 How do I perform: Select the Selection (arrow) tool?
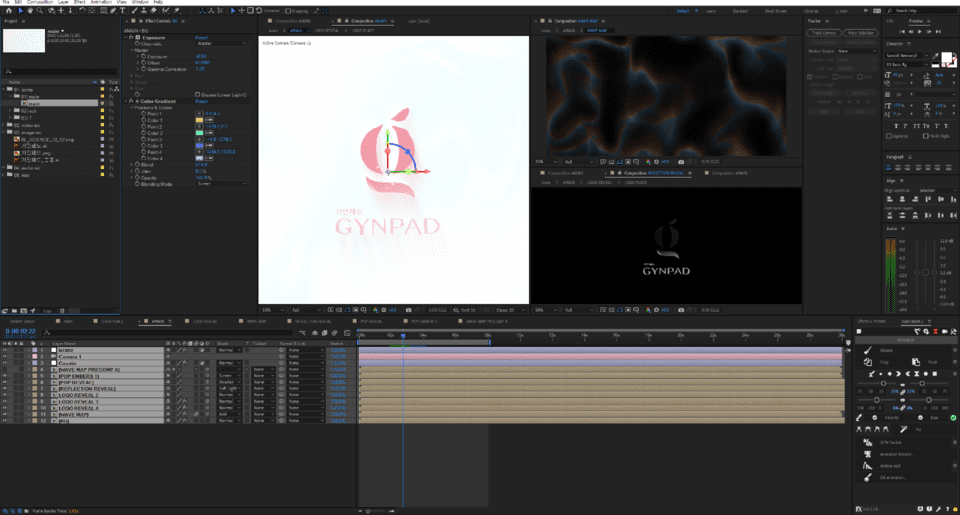[20, 10]
